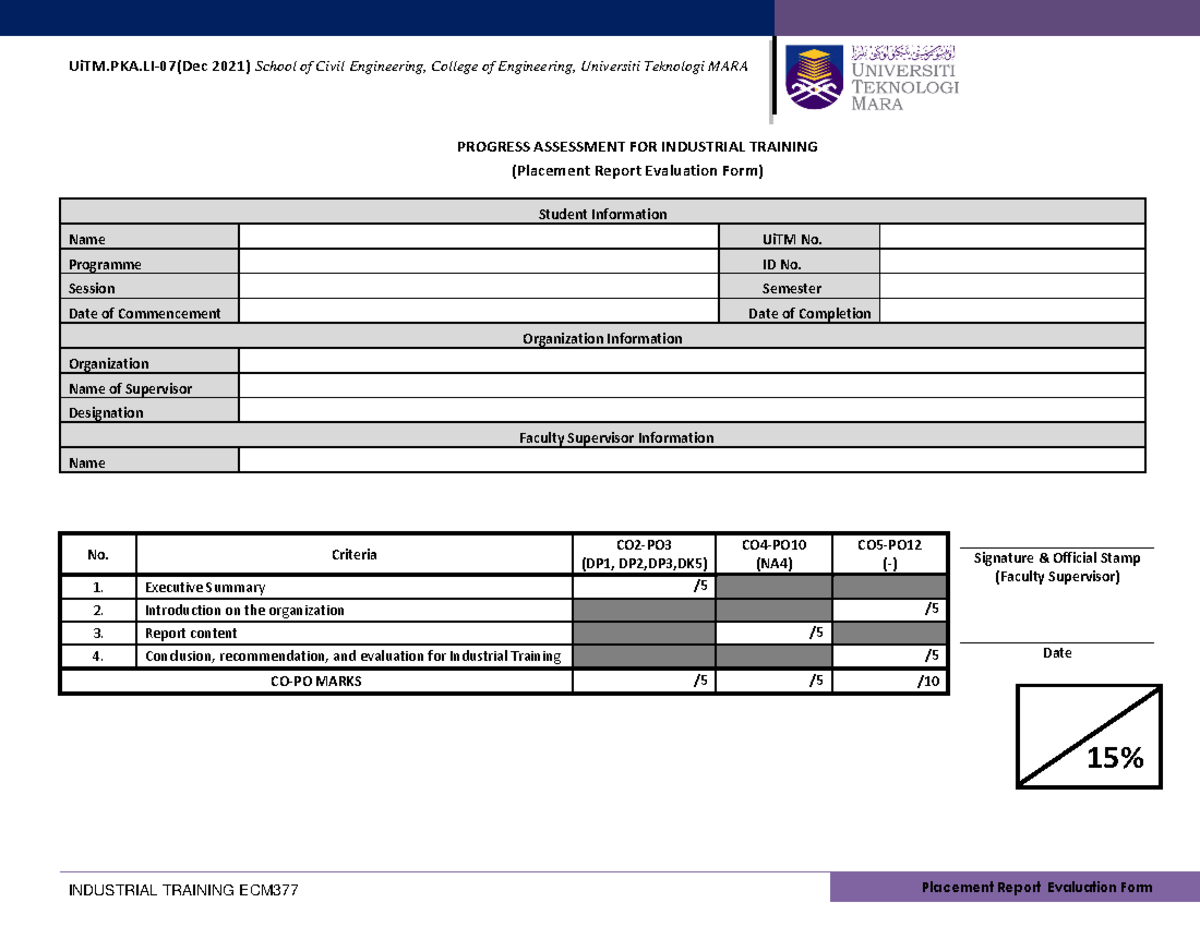The image size is (1200, 927).
Task: Click the 'Executive Summary' criteria row
Action: (353, 587)
